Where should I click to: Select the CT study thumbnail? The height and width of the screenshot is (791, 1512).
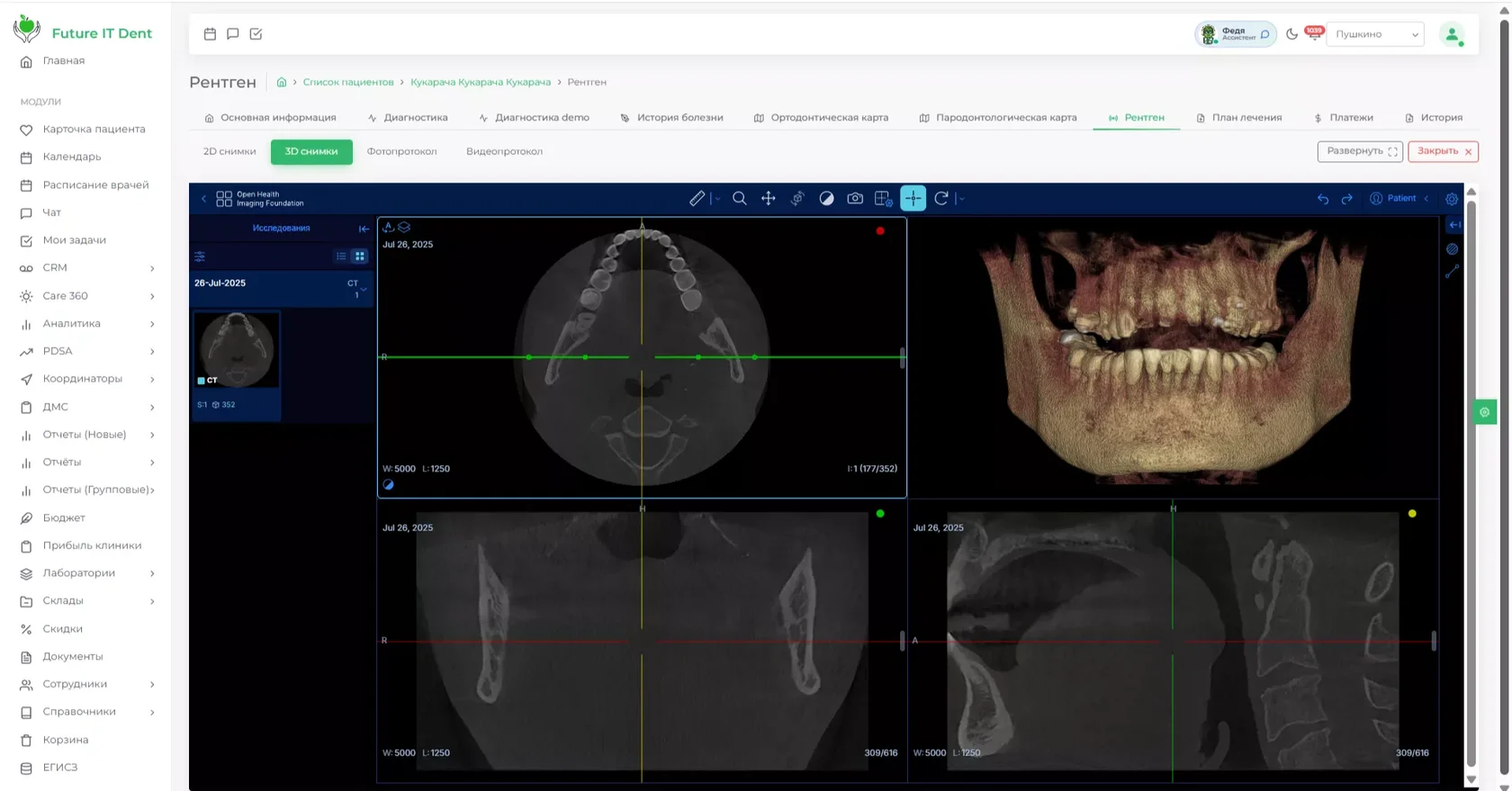[237, 350]
